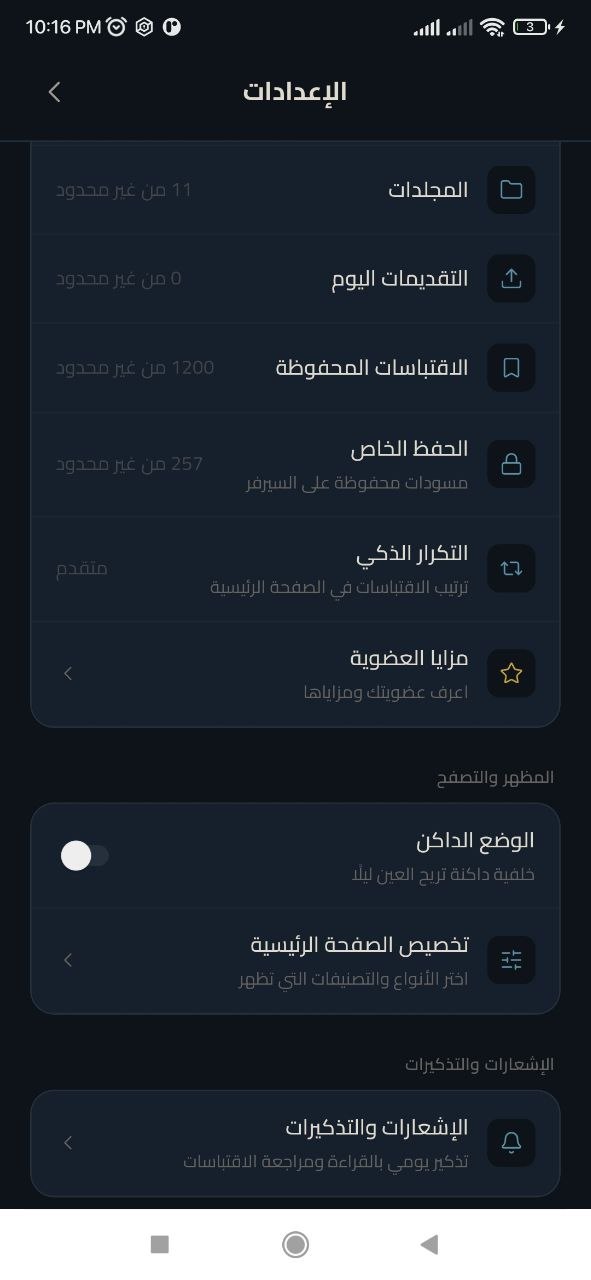Image resolution: width=591 pixels, height=1280 pixels.
Task: Click the folder icon beside المجلدات
Action: (511, 190)
